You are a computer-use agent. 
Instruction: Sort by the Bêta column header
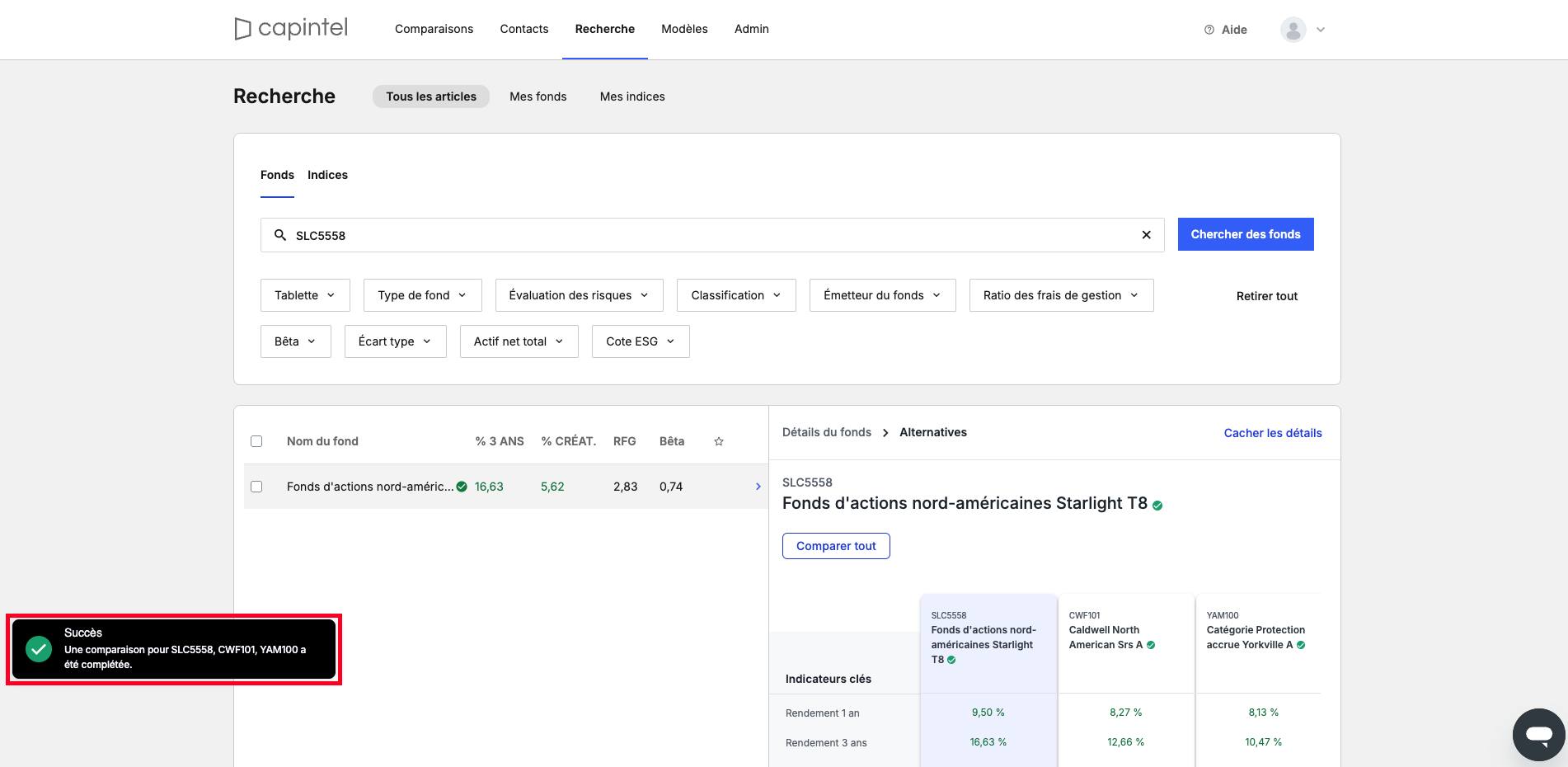(672, 441)
